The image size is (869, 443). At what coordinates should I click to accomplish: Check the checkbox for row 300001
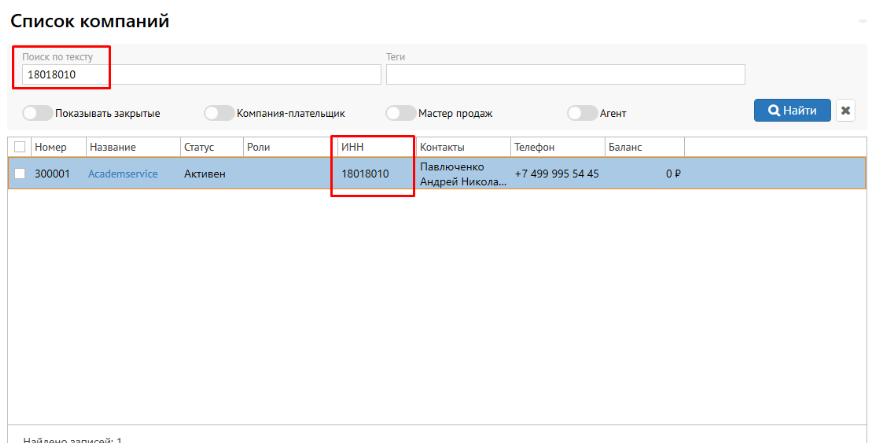[19, 174]
